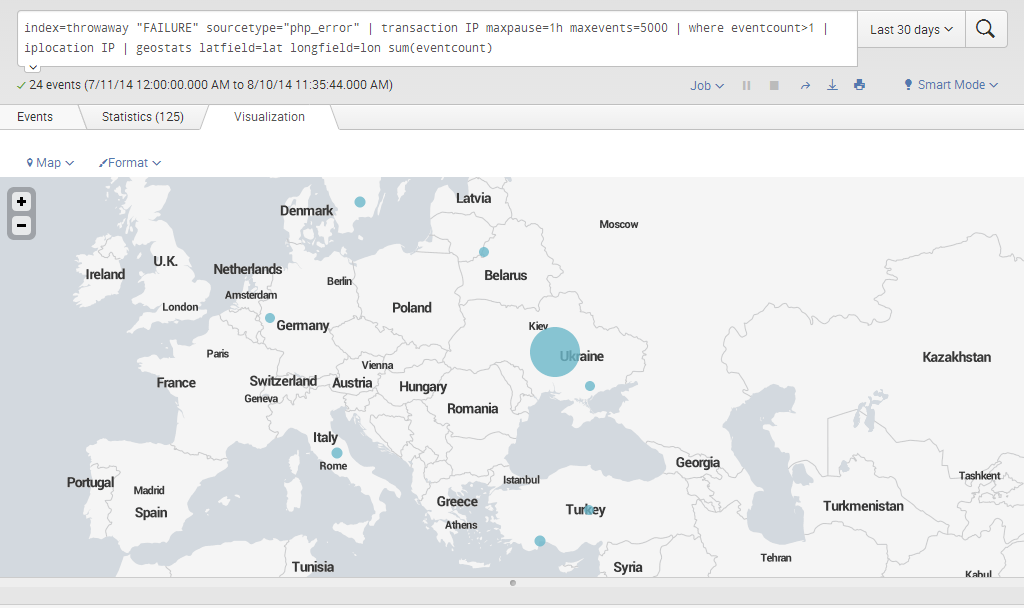Export results with the download icon
Image resolution: width=1024 pixels, height=608 pixels.
click(832, 86)
